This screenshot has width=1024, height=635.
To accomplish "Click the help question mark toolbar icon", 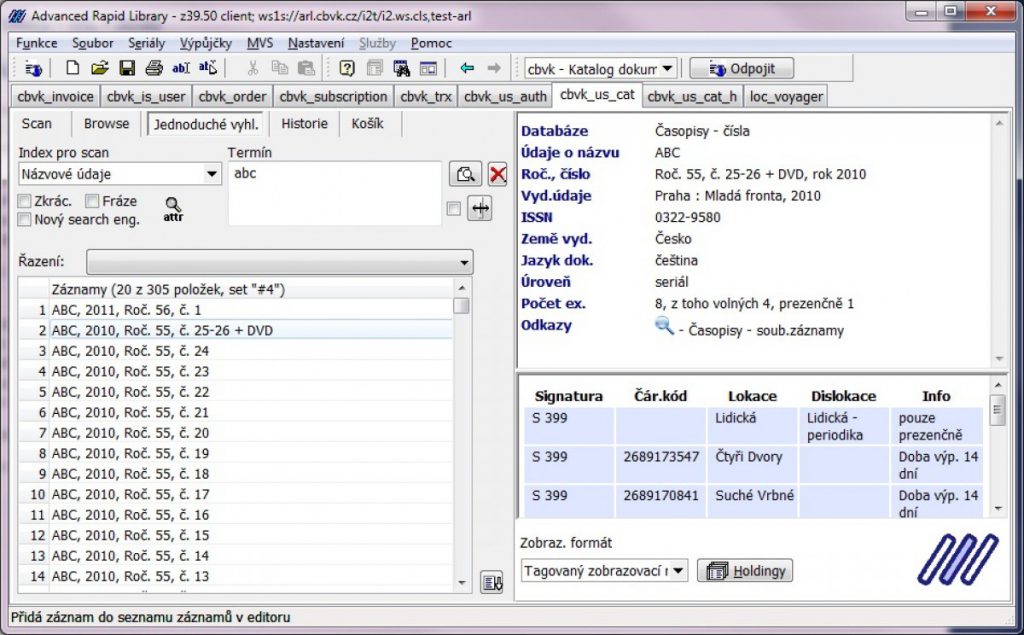I will (347, 68).
